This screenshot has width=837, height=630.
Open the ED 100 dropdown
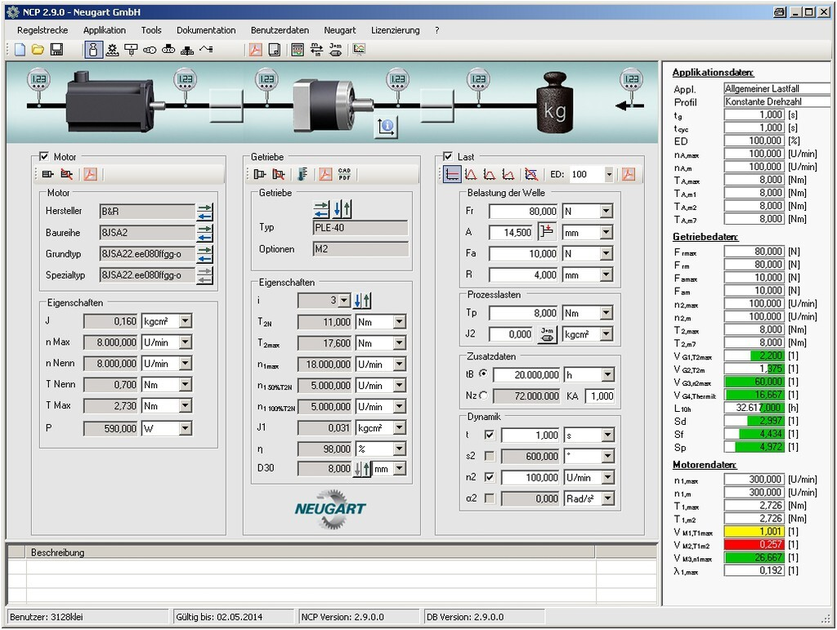(609, 174)
